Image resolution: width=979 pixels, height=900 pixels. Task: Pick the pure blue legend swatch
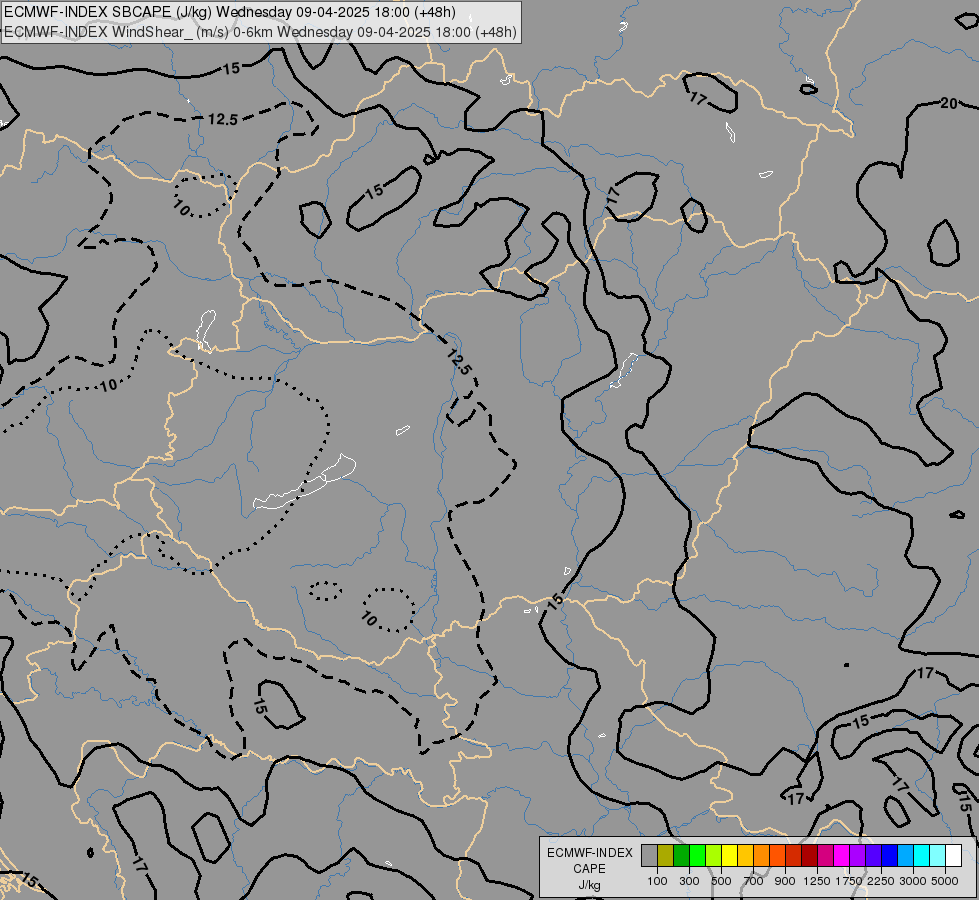click(890, 855)
